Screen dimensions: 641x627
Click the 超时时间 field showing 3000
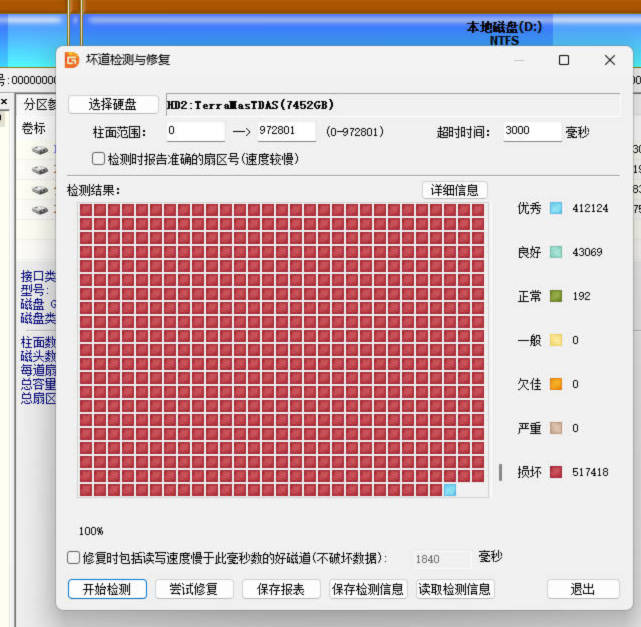(x=532, y=131)
